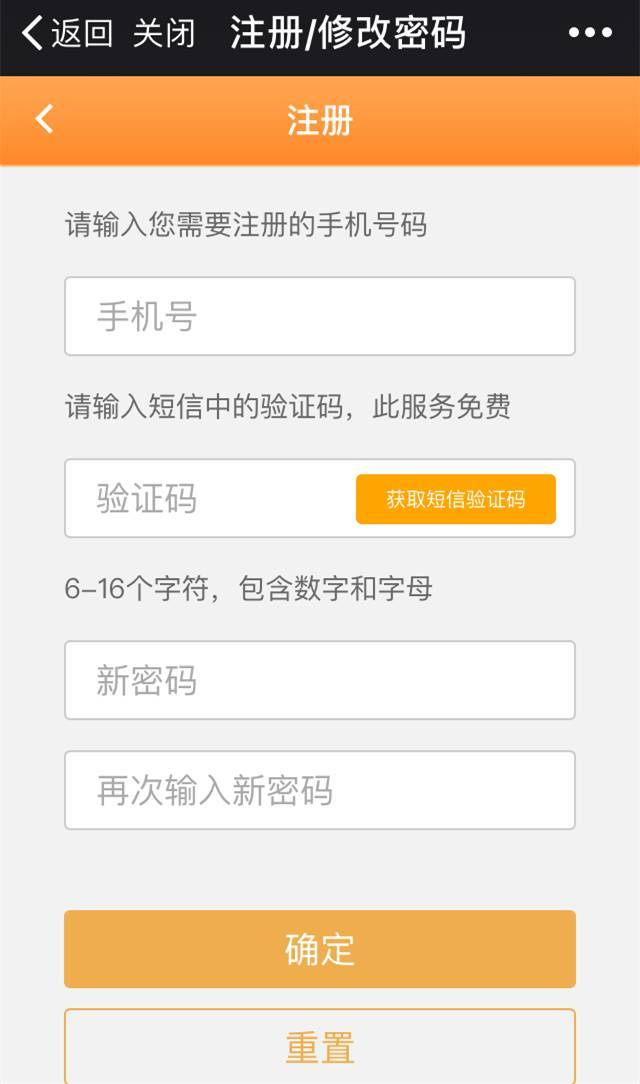Tap 关闭 to close the page
The width and height of the screenshot is (640, 1084).
tap(163, 33)
